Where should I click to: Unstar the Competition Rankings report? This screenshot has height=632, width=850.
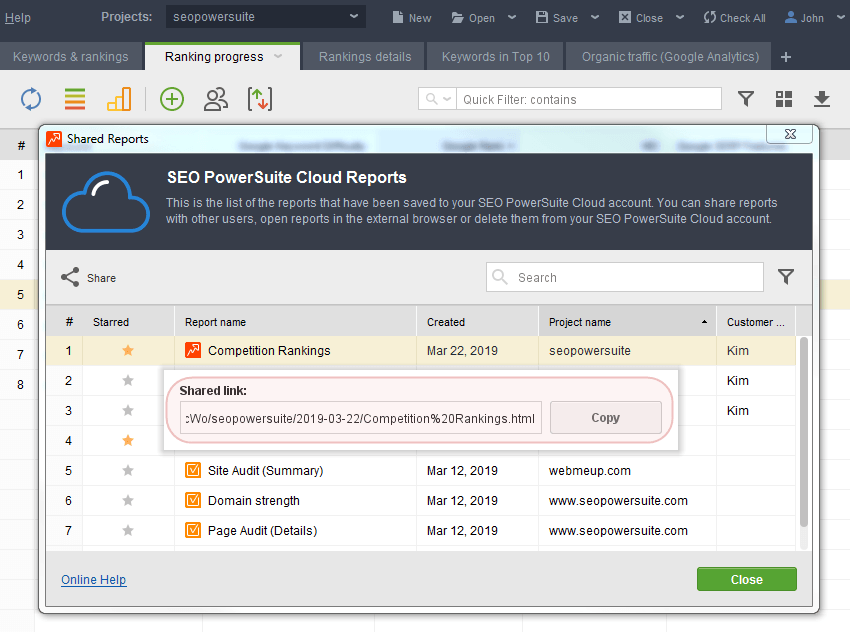tap(128, 351)
